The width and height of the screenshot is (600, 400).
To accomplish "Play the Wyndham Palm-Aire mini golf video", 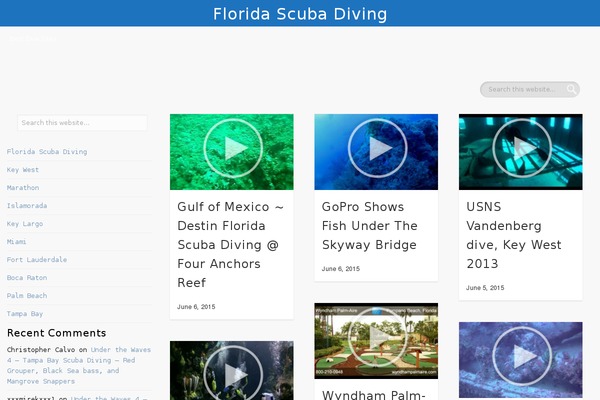I will (x=377, y=337).
